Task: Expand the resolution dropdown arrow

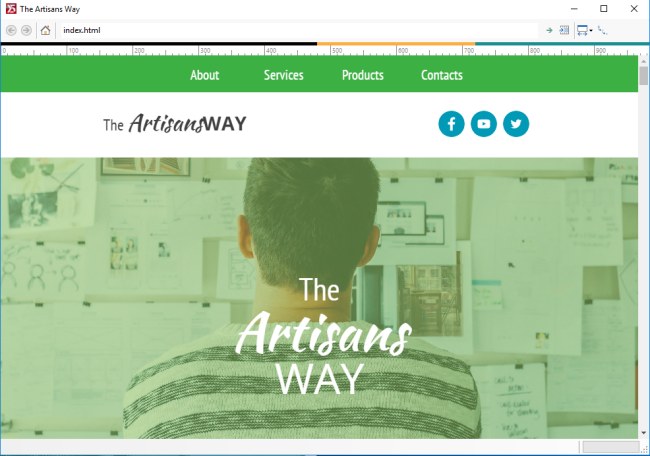Action: [x=591, y=30]
